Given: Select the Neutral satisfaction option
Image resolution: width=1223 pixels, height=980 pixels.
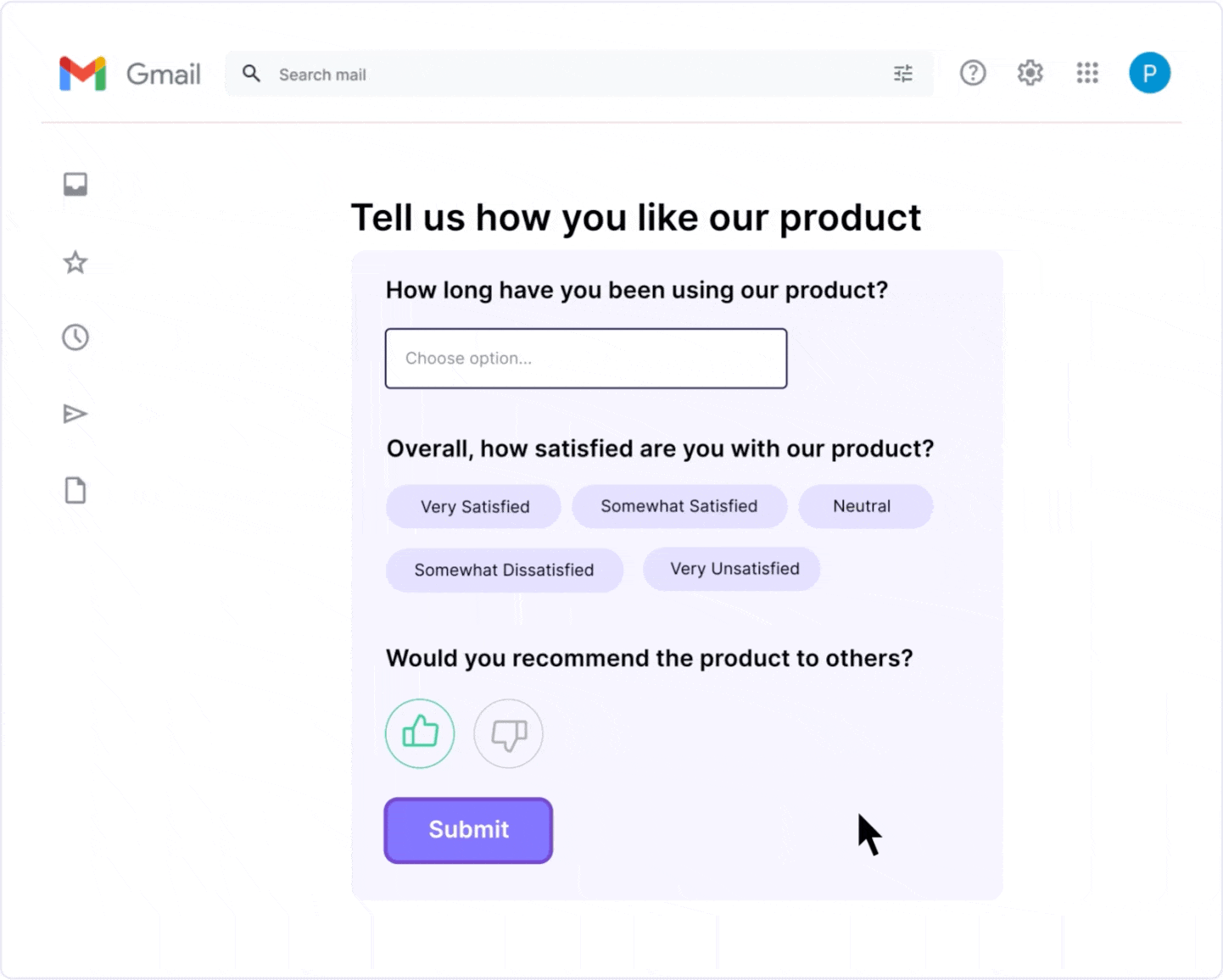Looking at the screenshot, I should pyautogui.click(x=864, y=506).
